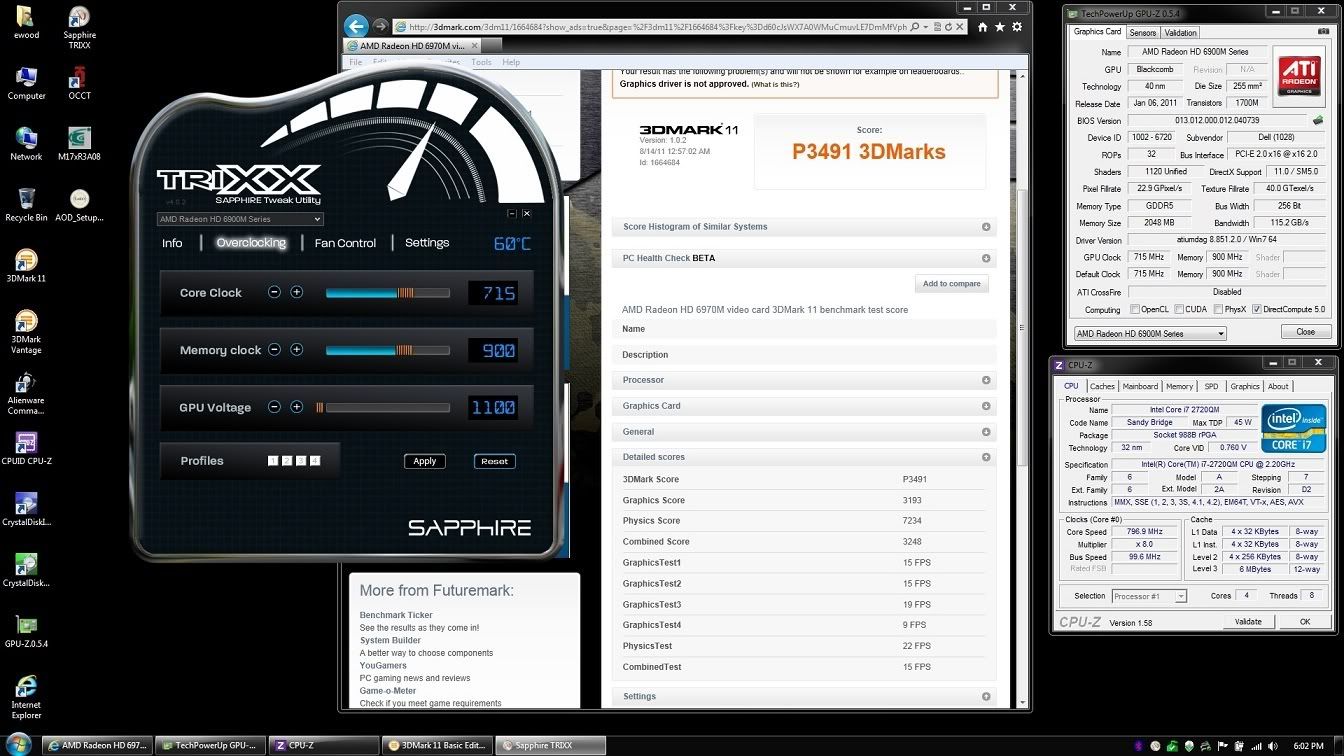Image resolution: width=1344 pixels, height=756 pixels.
Task: Click GPU-Z screenshot camera icon
Action: (1322, 32)
